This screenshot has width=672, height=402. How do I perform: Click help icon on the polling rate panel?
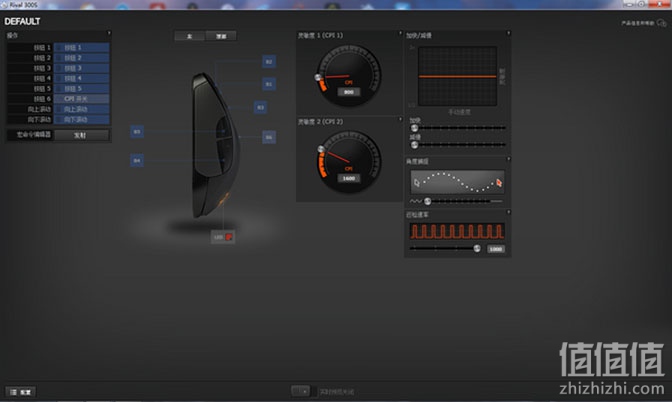click(508, 212)
